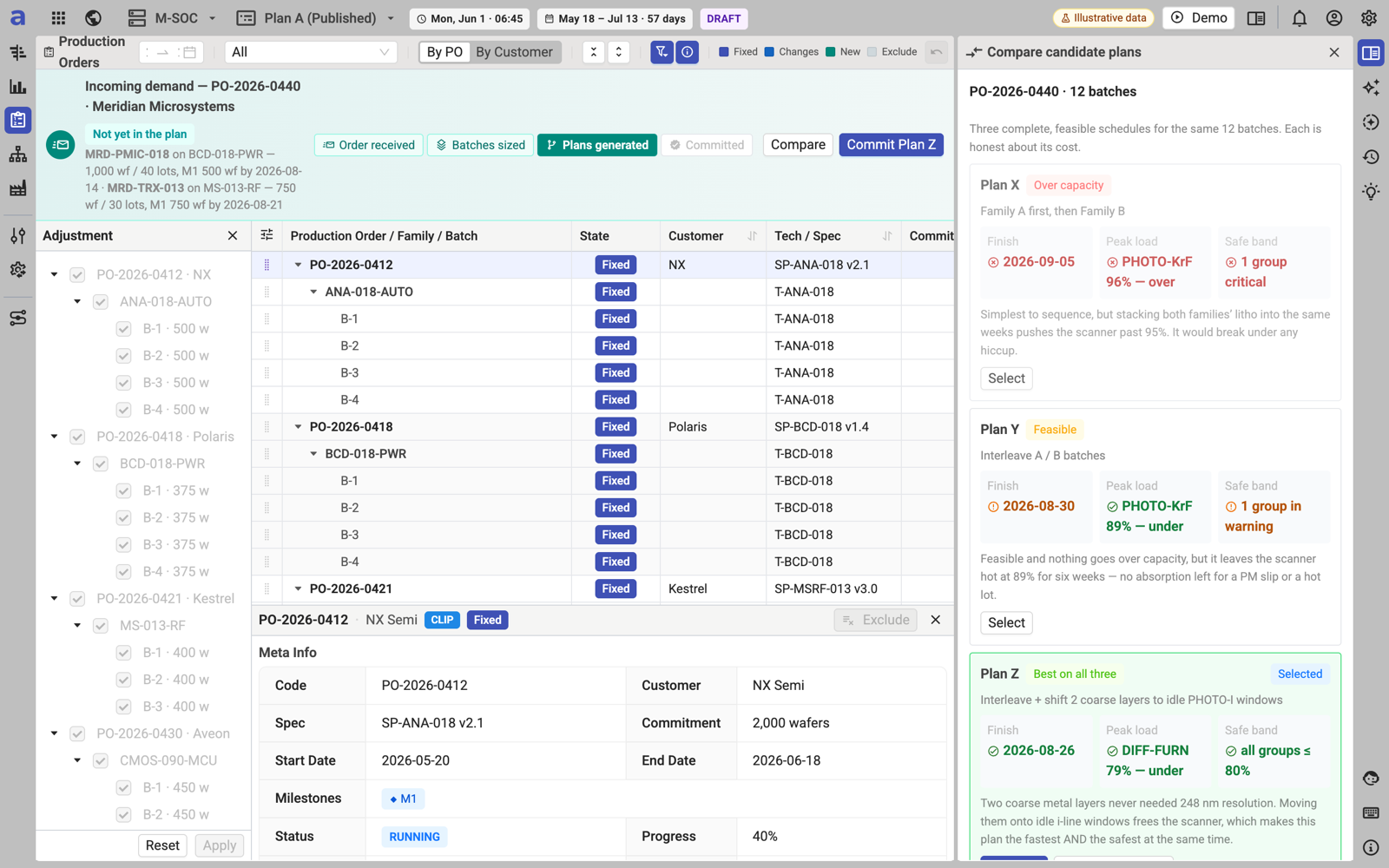The height and width of the screenshot is (868, 1389).
Task: Click the info icon beside the filter
Action: coord(688,52)
